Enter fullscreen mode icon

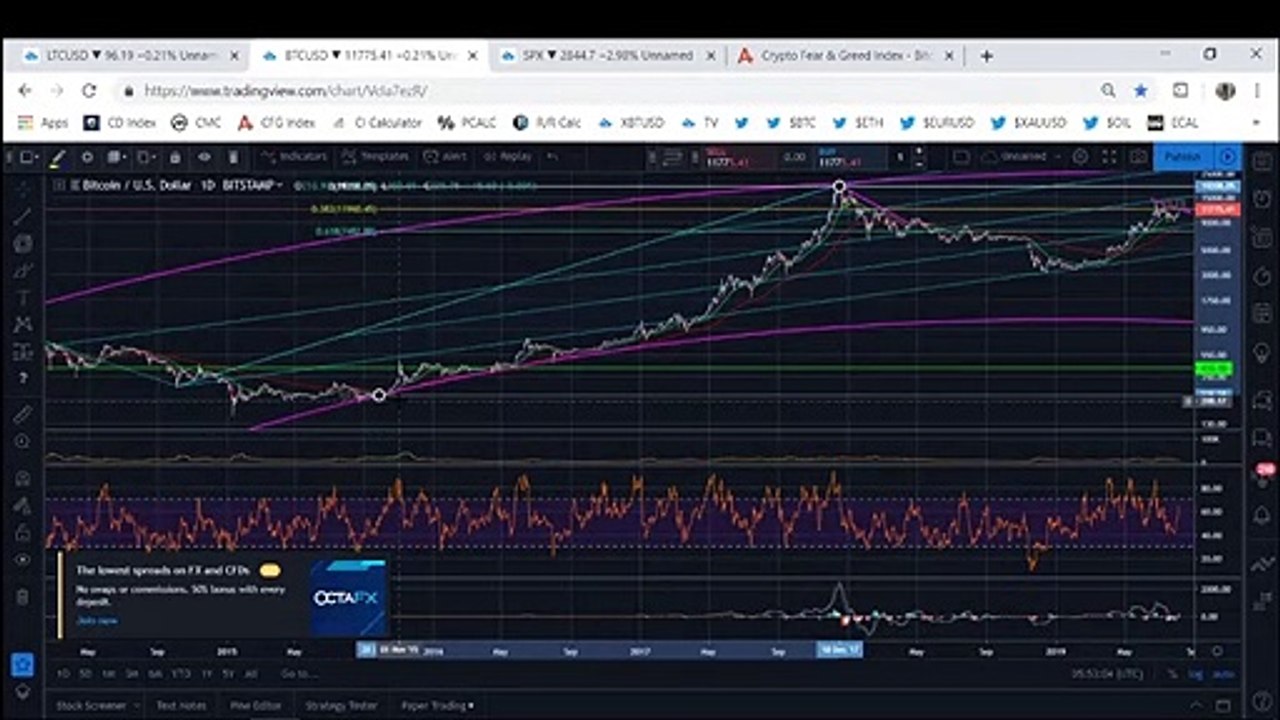point(1109,157)
